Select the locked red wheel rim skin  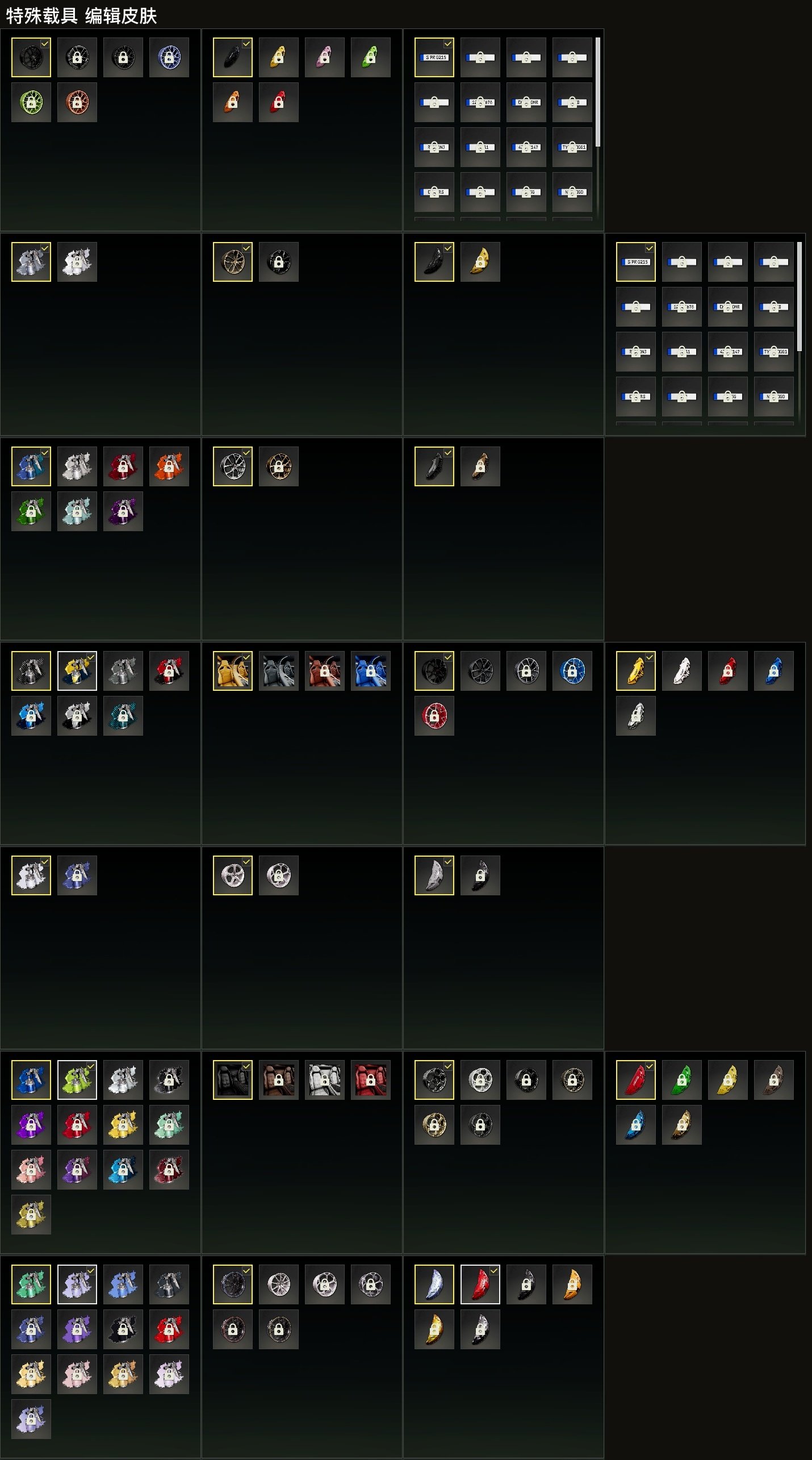(x=434, y=716)
